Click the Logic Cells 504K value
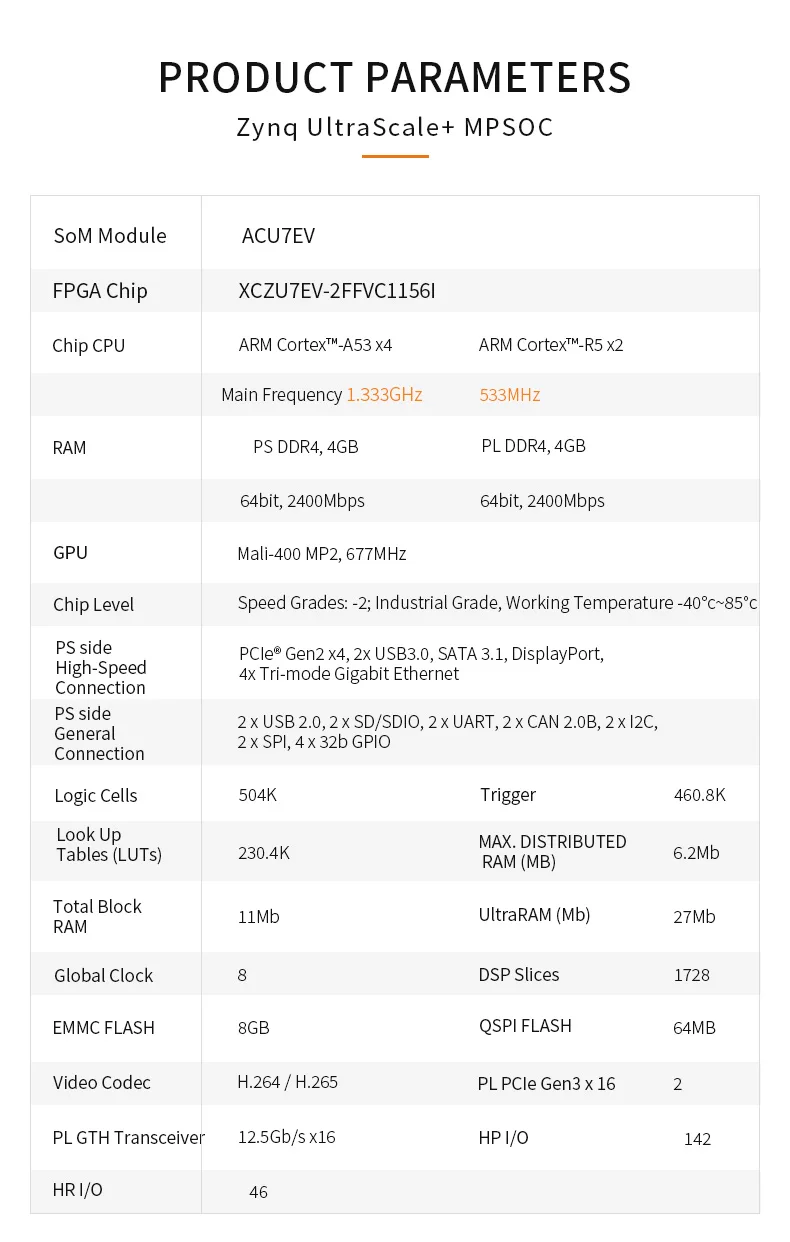Image resolution: width=790 pixels, height=1242 pixels. click(257, 795)
